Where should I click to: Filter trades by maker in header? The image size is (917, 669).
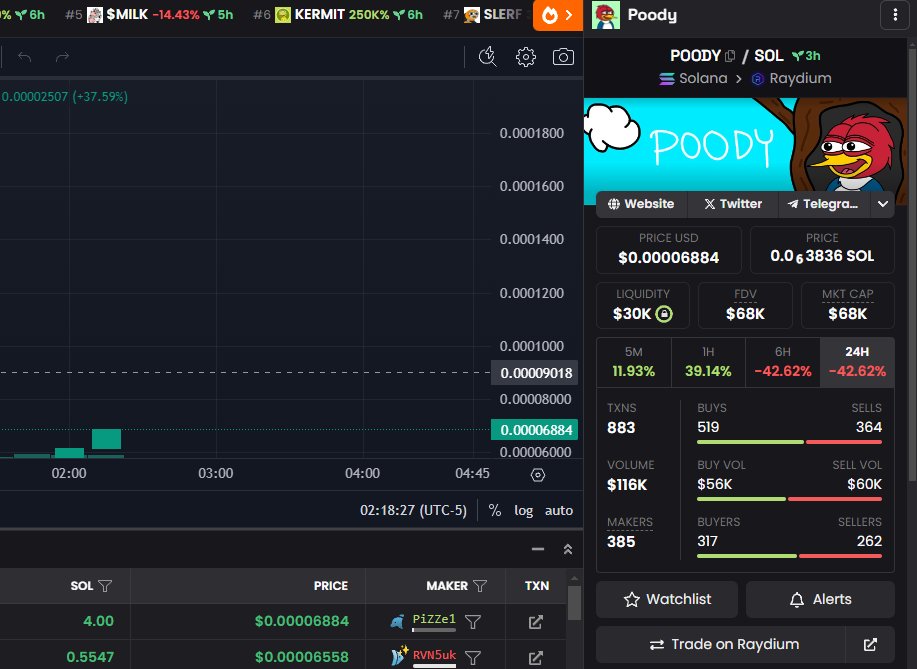[x=480, y=585]
